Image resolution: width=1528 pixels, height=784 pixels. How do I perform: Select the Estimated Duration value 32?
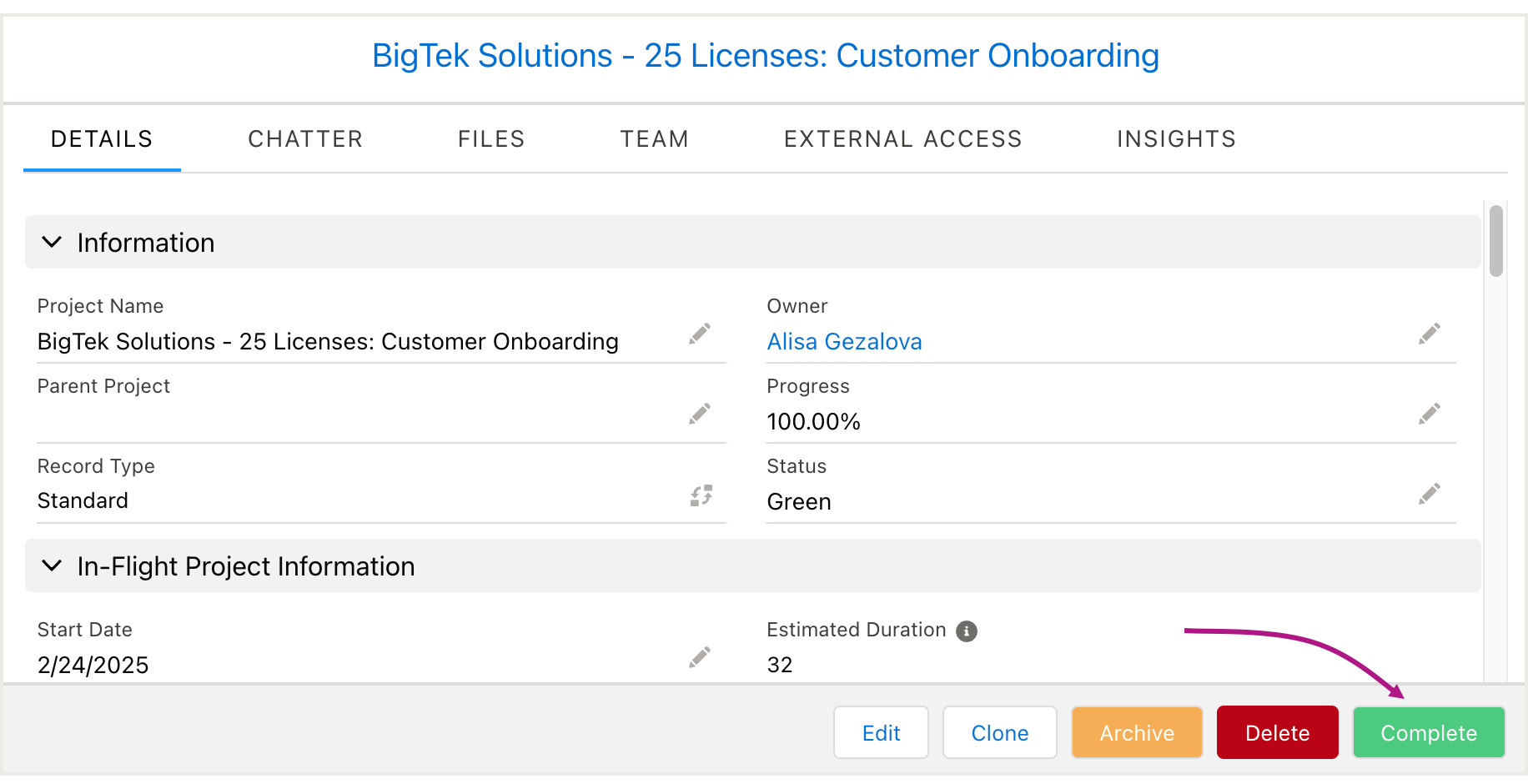[780, 666]
